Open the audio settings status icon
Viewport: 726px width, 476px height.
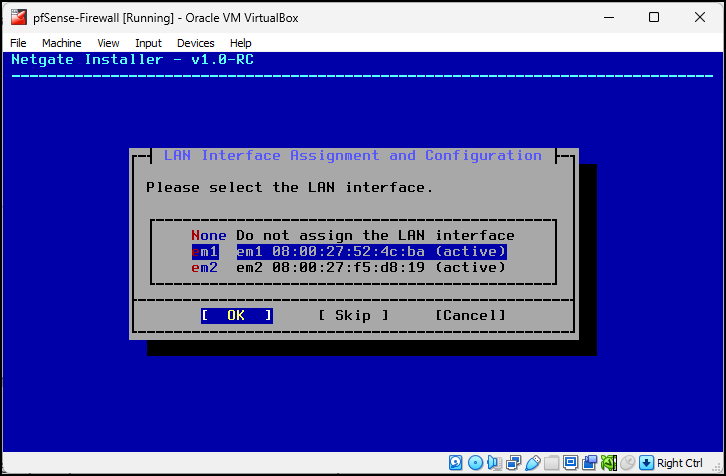point(494,463)
